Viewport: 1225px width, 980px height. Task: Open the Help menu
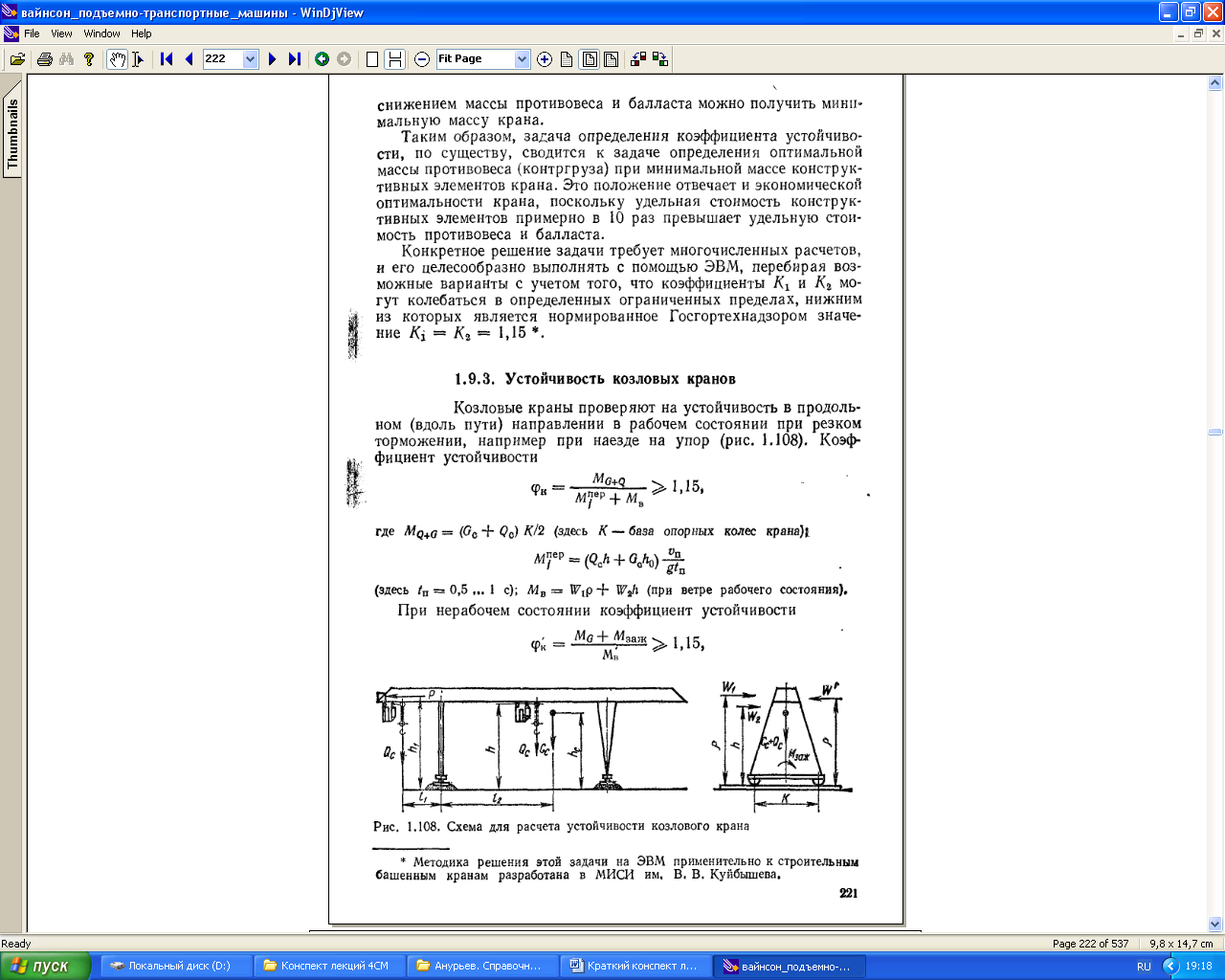[x=142, y=33]
